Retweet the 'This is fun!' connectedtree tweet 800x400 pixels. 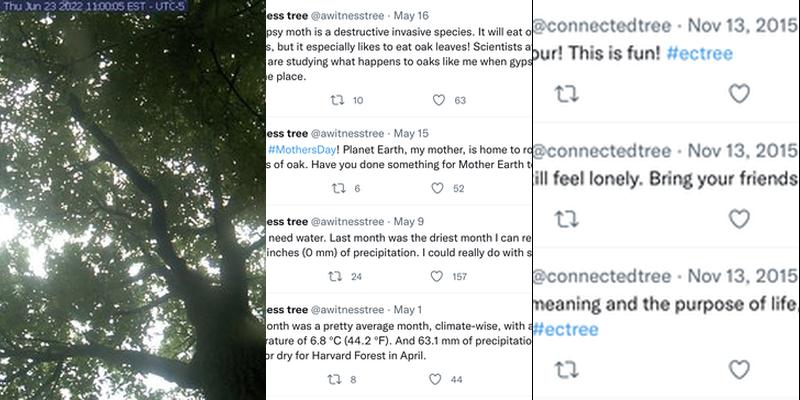pyautogui.click(x=567, y=93)
